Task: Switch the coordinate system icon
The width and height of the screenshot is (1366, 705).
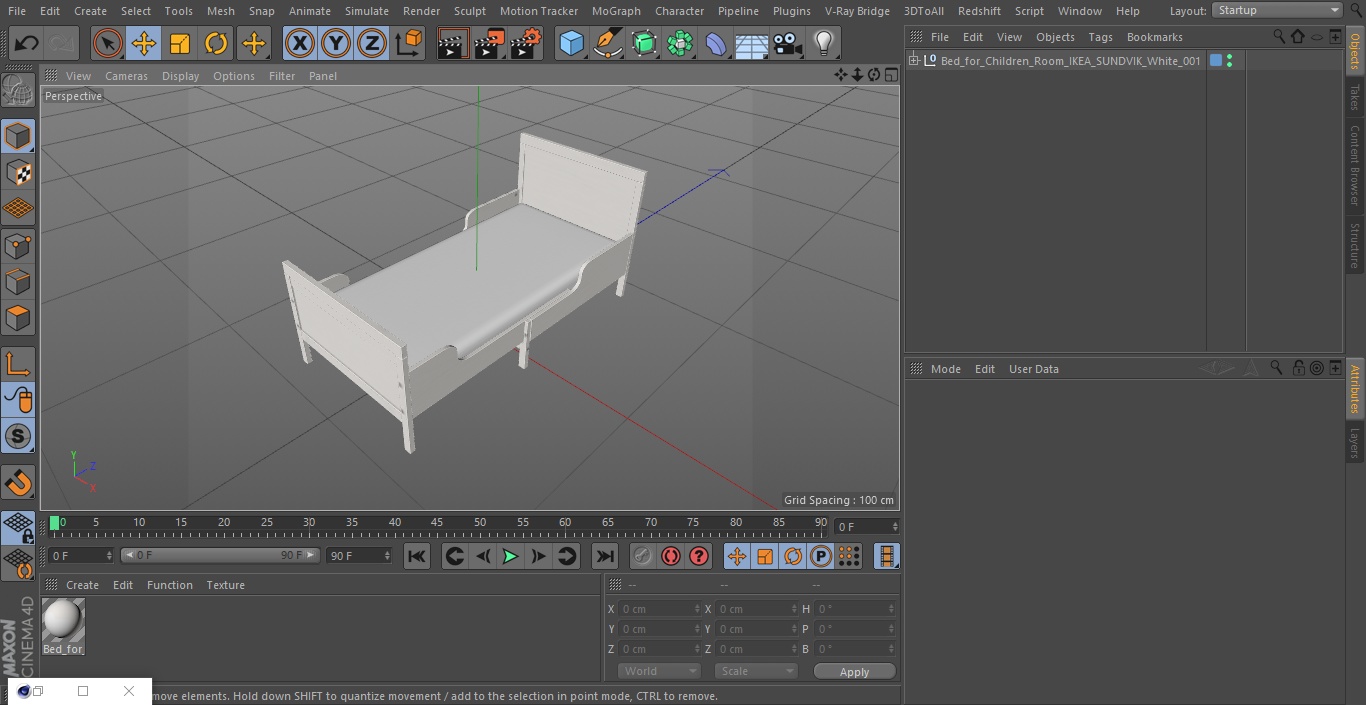Action: (x=409, y=43)
